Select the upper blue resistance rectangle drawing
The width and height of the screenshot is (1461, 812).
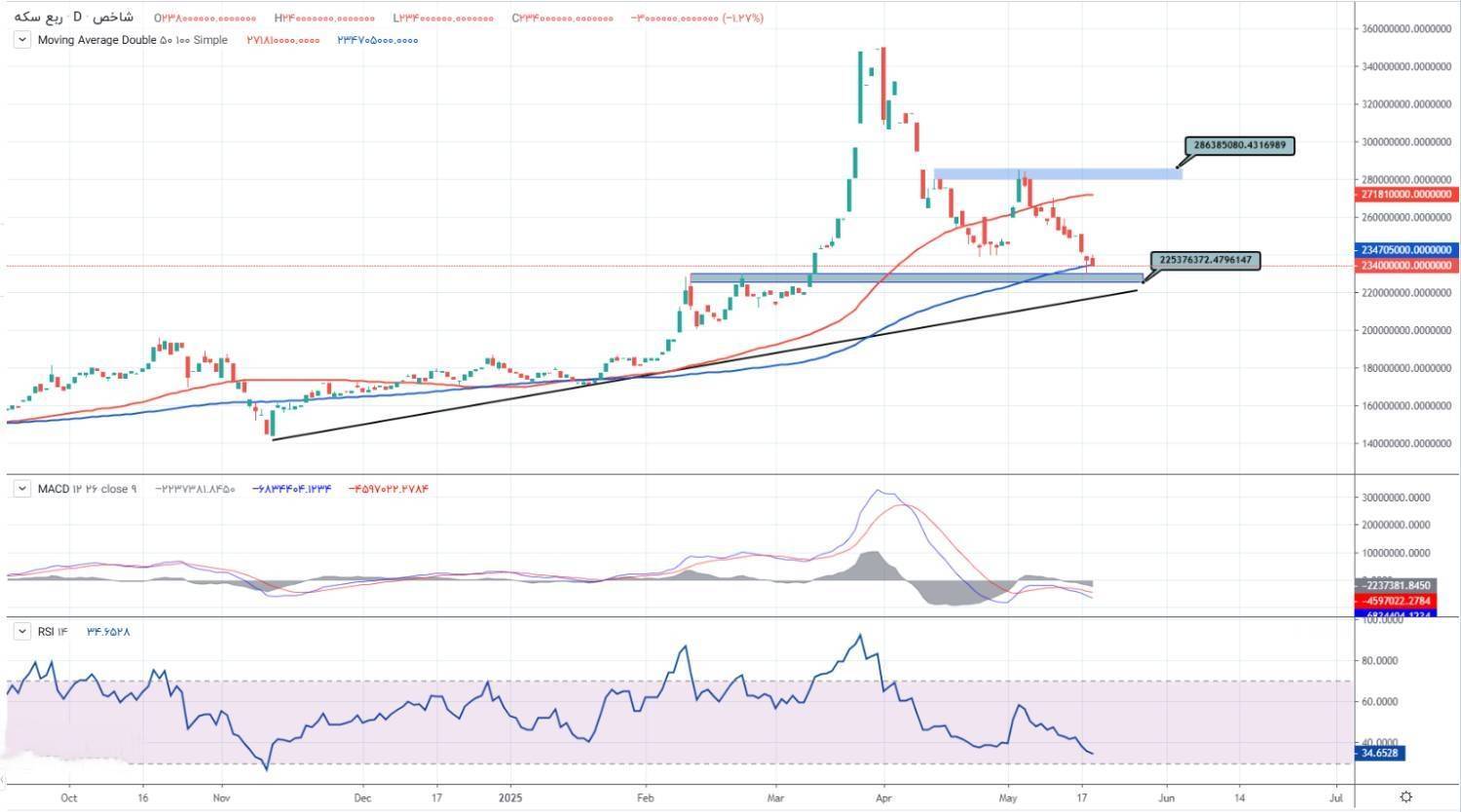[x=1057, y=174]
